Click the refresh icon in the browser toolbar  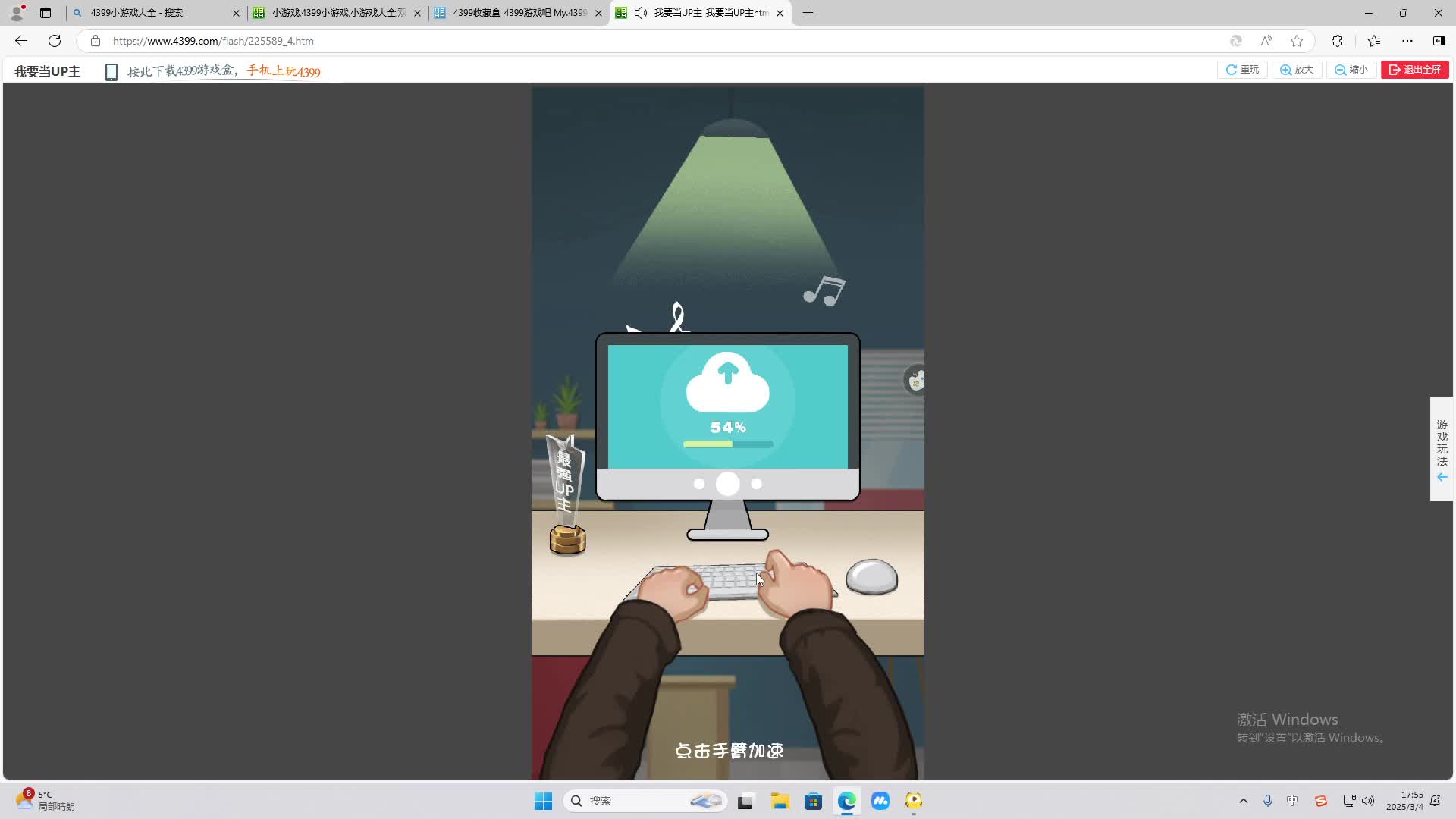pyautogui.click(x=54, y=41)
